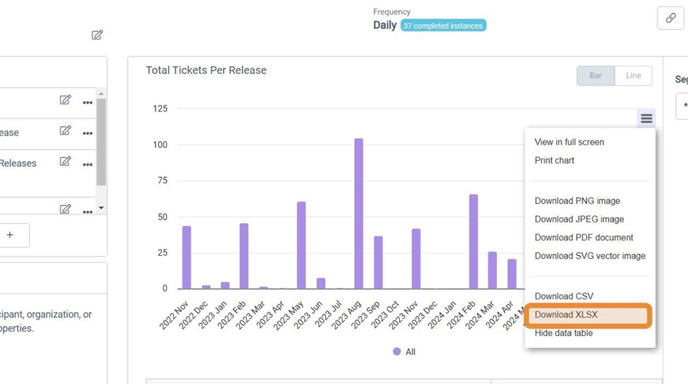Click the 'Daily' frequency value
The image size is (688, 384).
pos(385,25)
